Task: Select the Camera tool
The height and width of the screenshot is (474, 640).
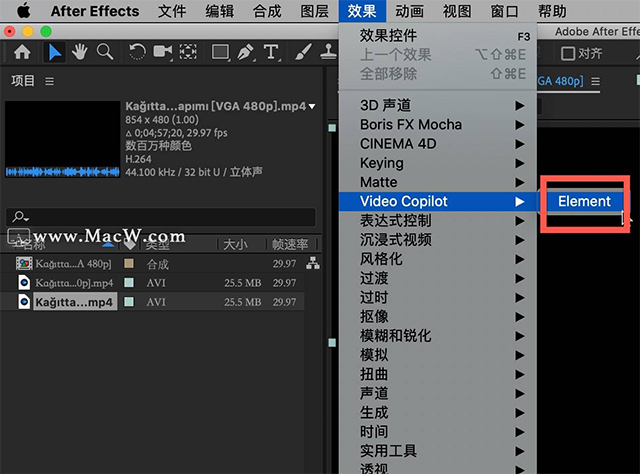Action: 162,52
